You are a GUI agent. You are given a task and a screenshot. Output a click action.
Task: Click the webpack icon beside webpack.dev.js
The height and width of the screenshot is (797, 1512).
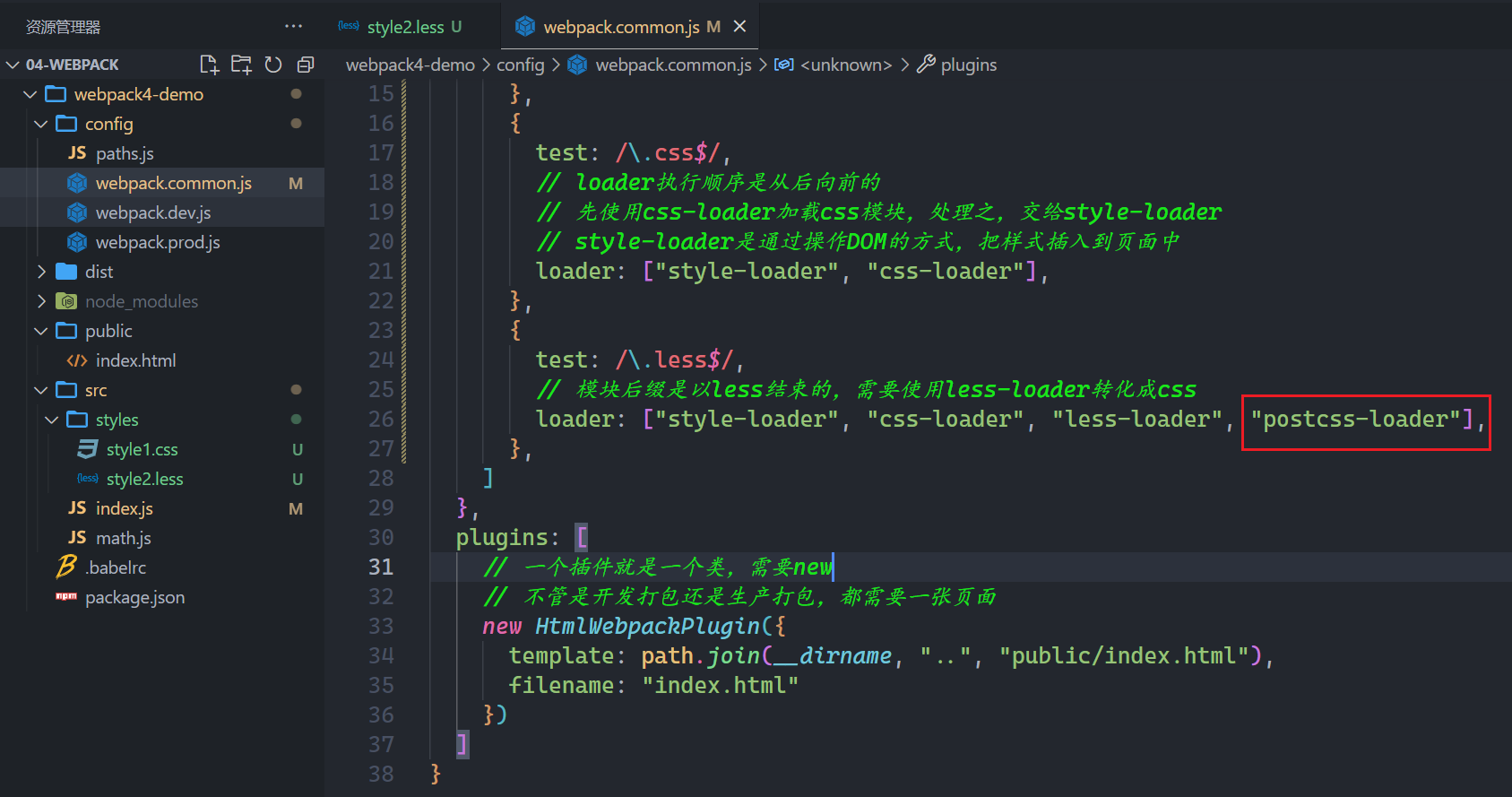click(77, 212)
